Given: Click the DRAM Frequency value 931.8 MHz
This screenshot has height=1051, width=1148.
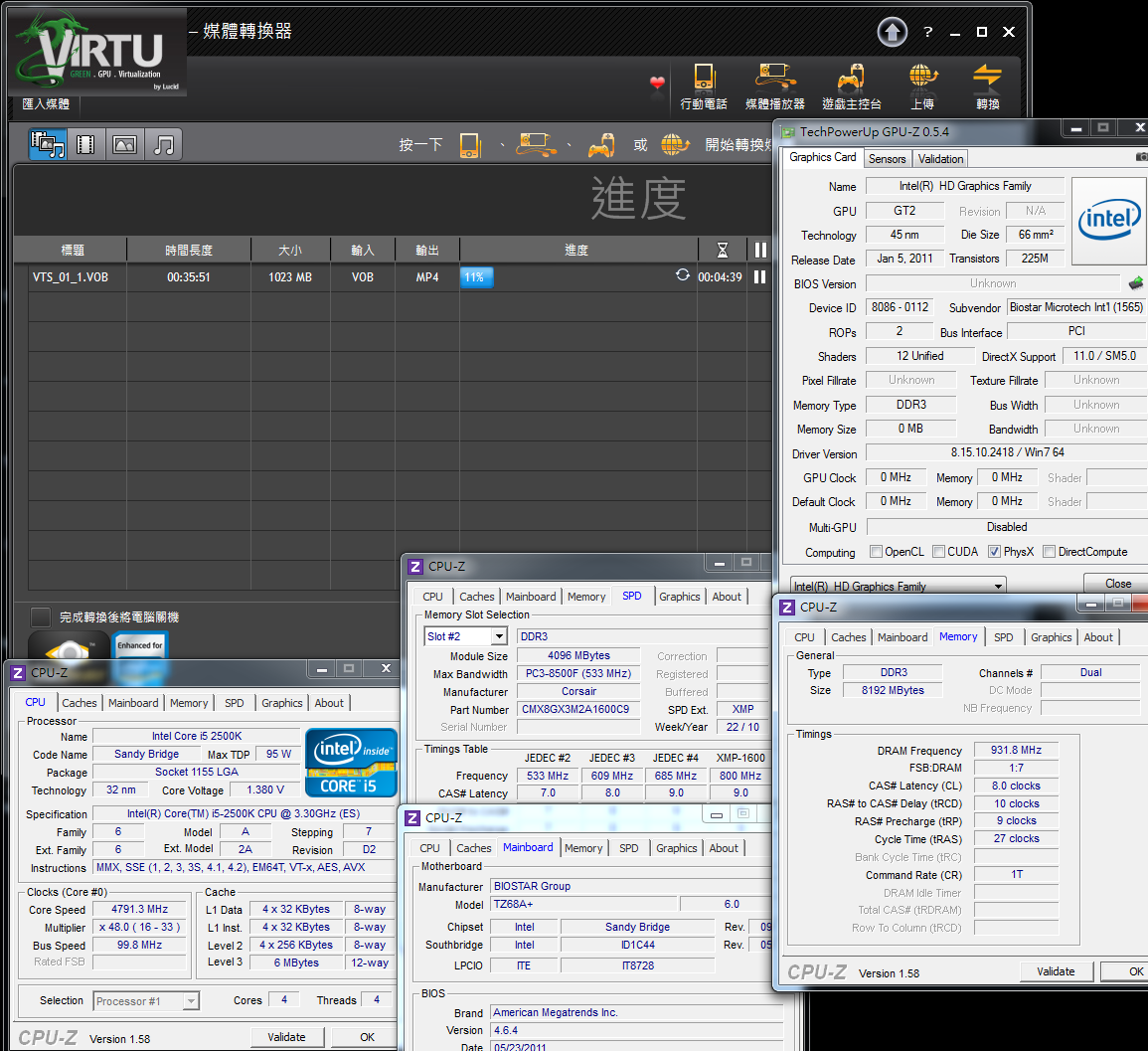Looking at the screenshot, I should tap(1016, 750).
